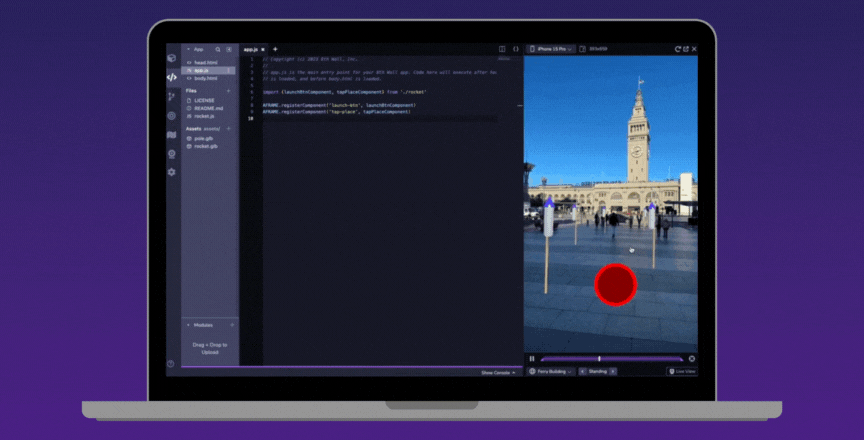
Task: Open the iPhone 15 Pro device dropdown
Action: (x=551, y=49)
